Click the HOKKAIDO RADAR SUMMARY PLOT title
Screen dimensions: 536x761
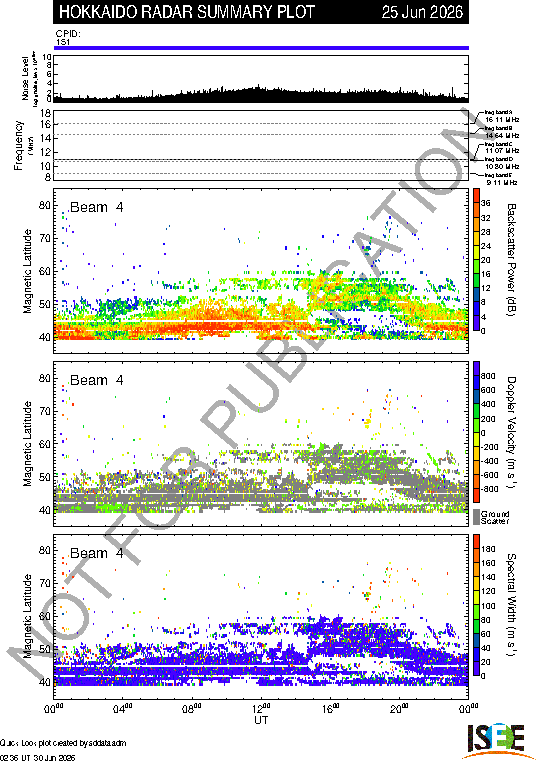pyautogui.click(x=187, y=12)
